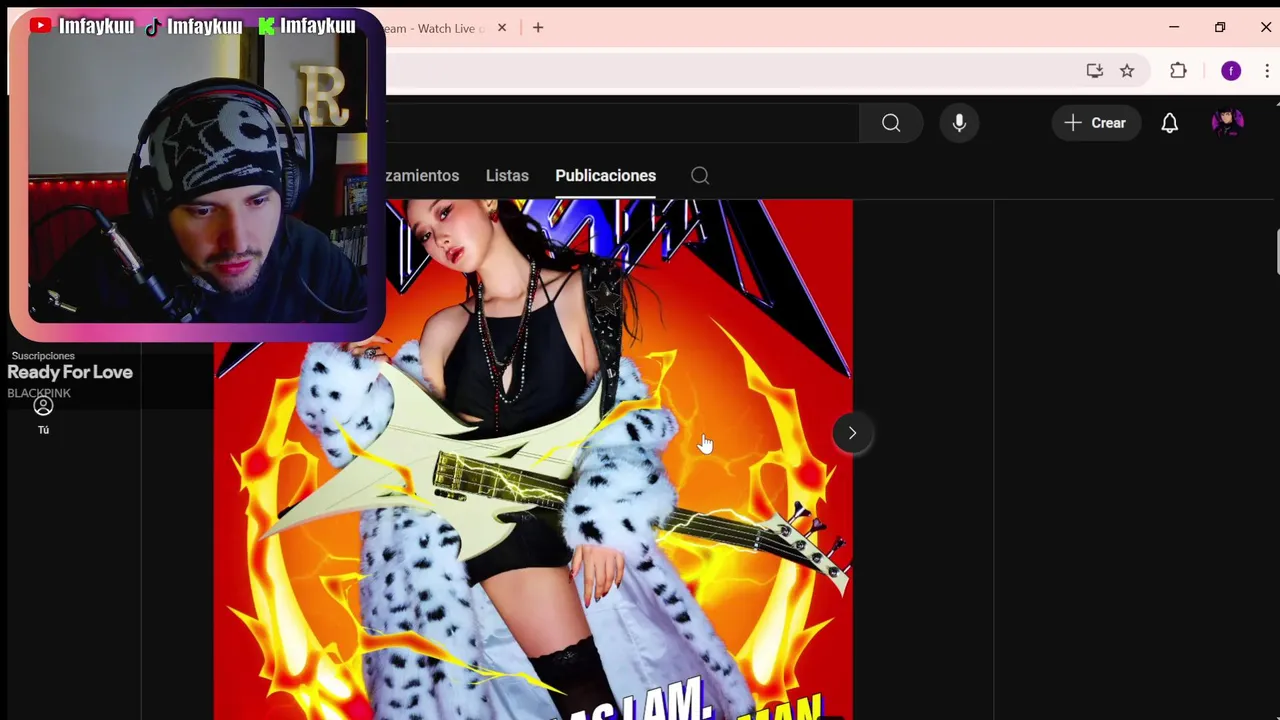Open the browser extensions puzzle icon

1178,71
